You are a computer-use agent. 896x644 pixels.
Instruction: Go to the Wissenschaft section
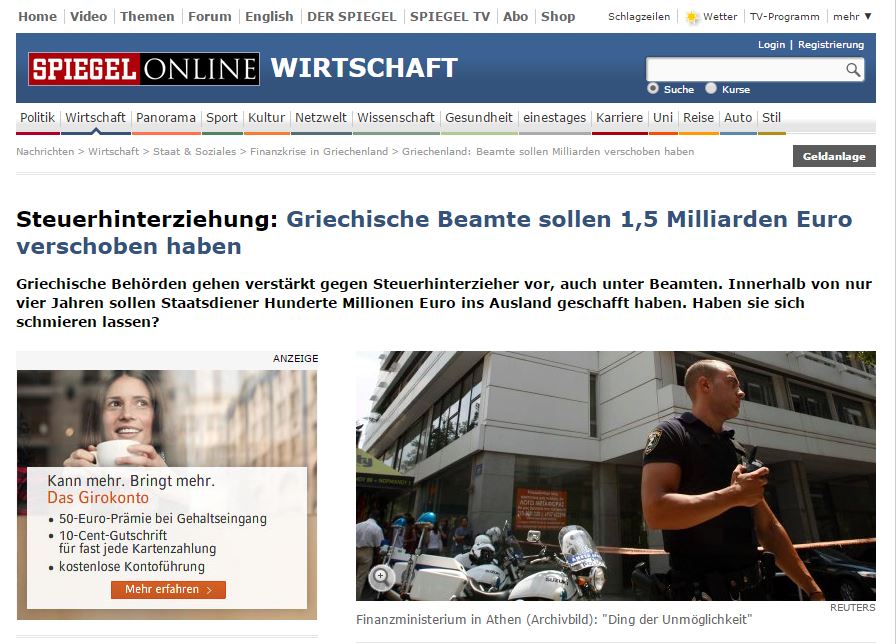coord(396,118)
